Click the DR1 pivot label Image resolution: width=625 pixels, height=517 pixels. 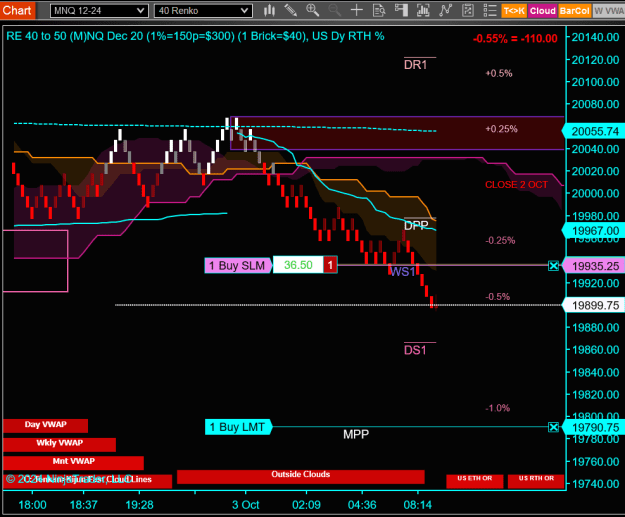pyautogui.click(x=415, y=65)
